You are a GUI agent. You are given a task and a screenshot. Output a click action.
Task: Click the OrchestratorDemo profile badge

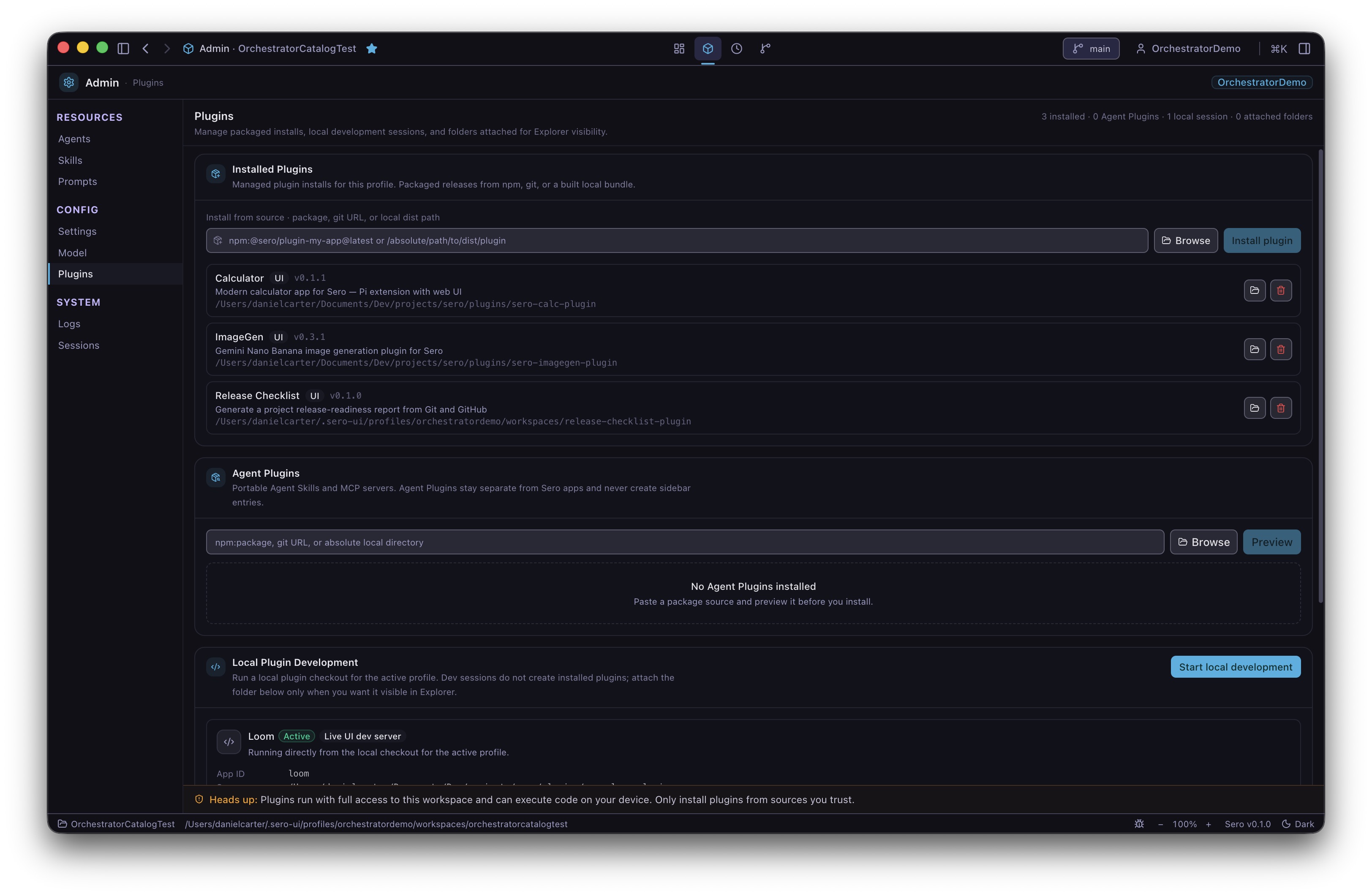[1261, 82]
